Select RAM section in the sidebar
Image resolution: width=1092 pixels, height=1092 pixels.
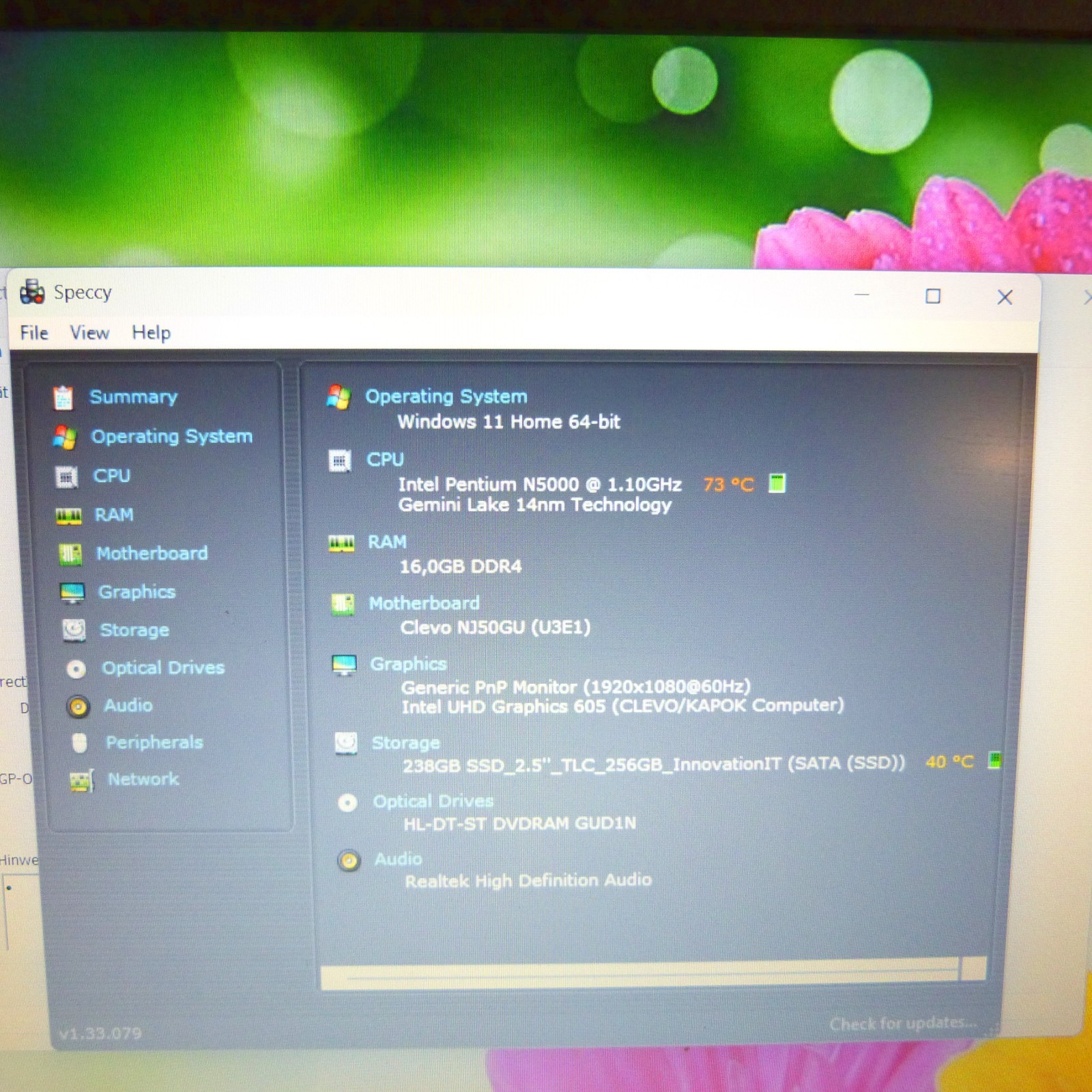tap(114, 515)
